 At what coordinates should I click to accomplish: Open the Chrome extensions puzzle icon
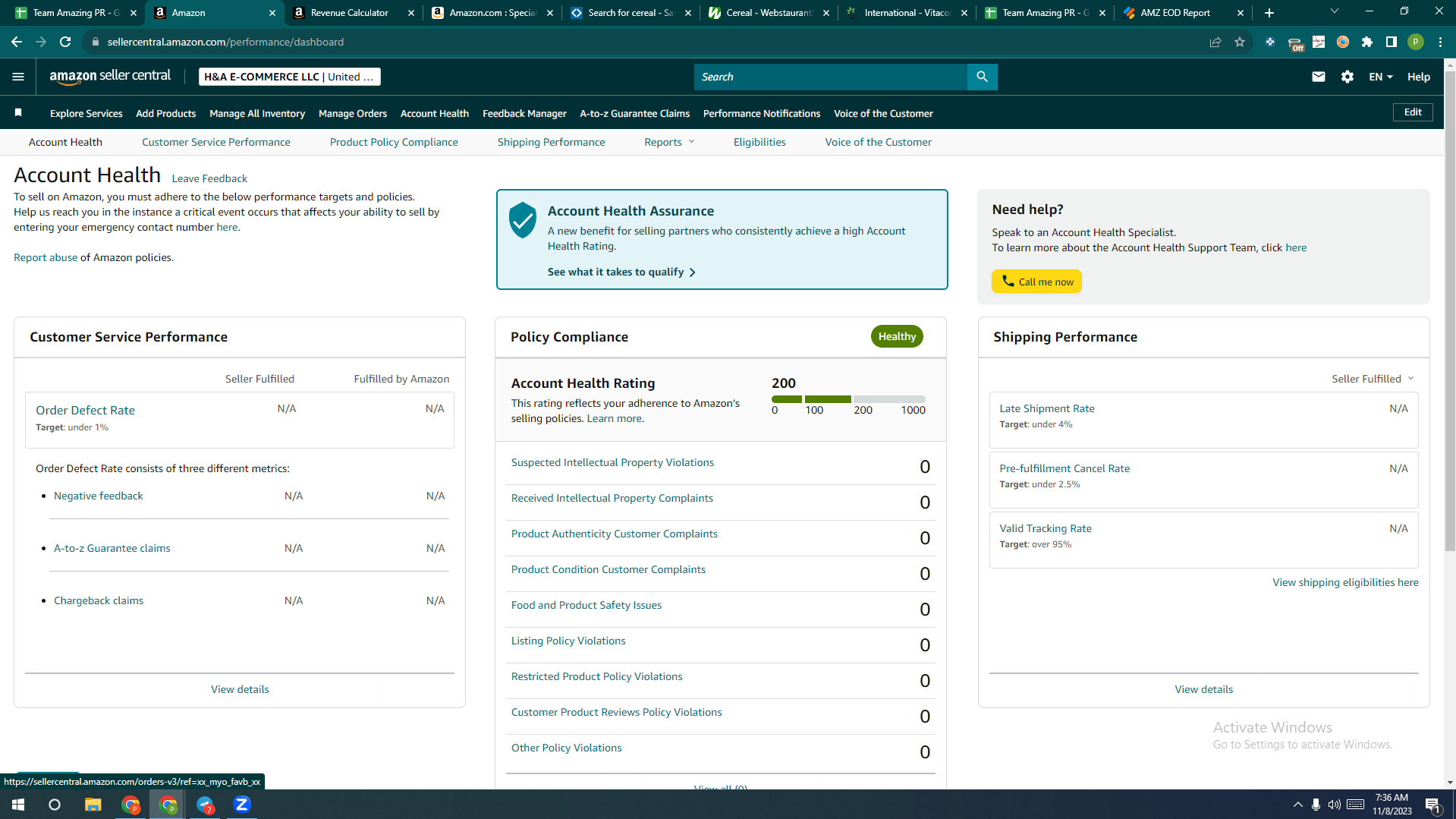point(1367,42)
